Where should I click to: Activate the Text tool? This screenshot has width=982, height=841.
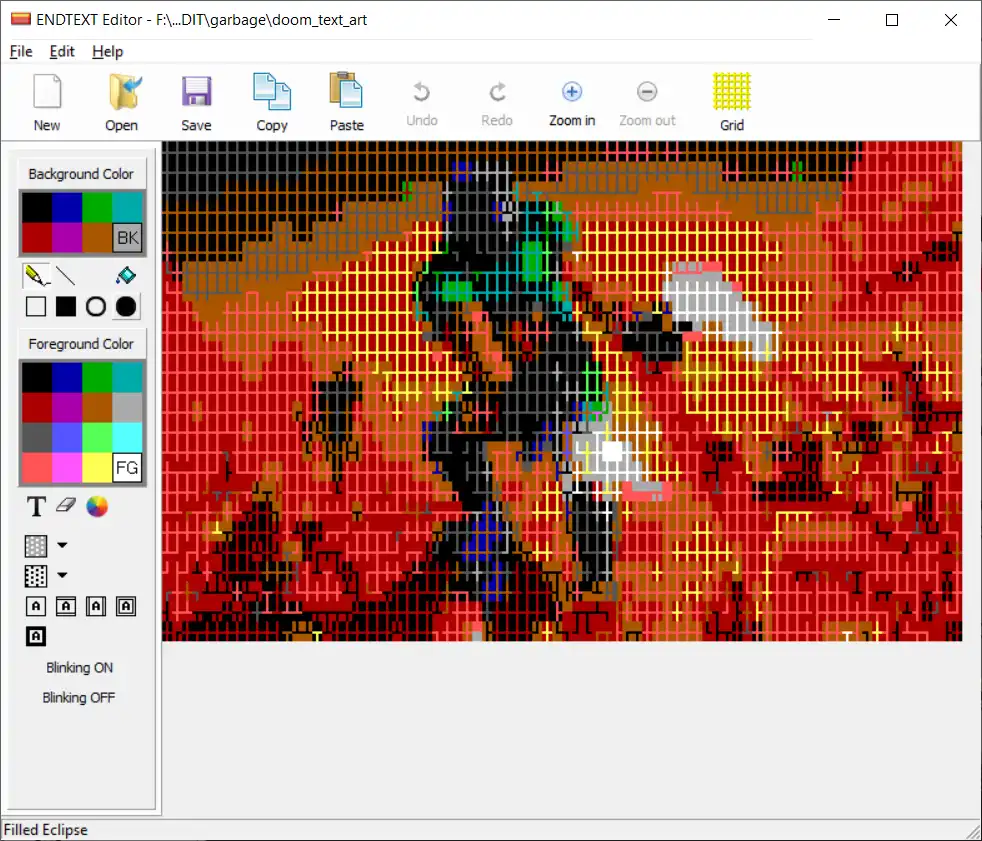pyautogui.click(x=36, y=506)
